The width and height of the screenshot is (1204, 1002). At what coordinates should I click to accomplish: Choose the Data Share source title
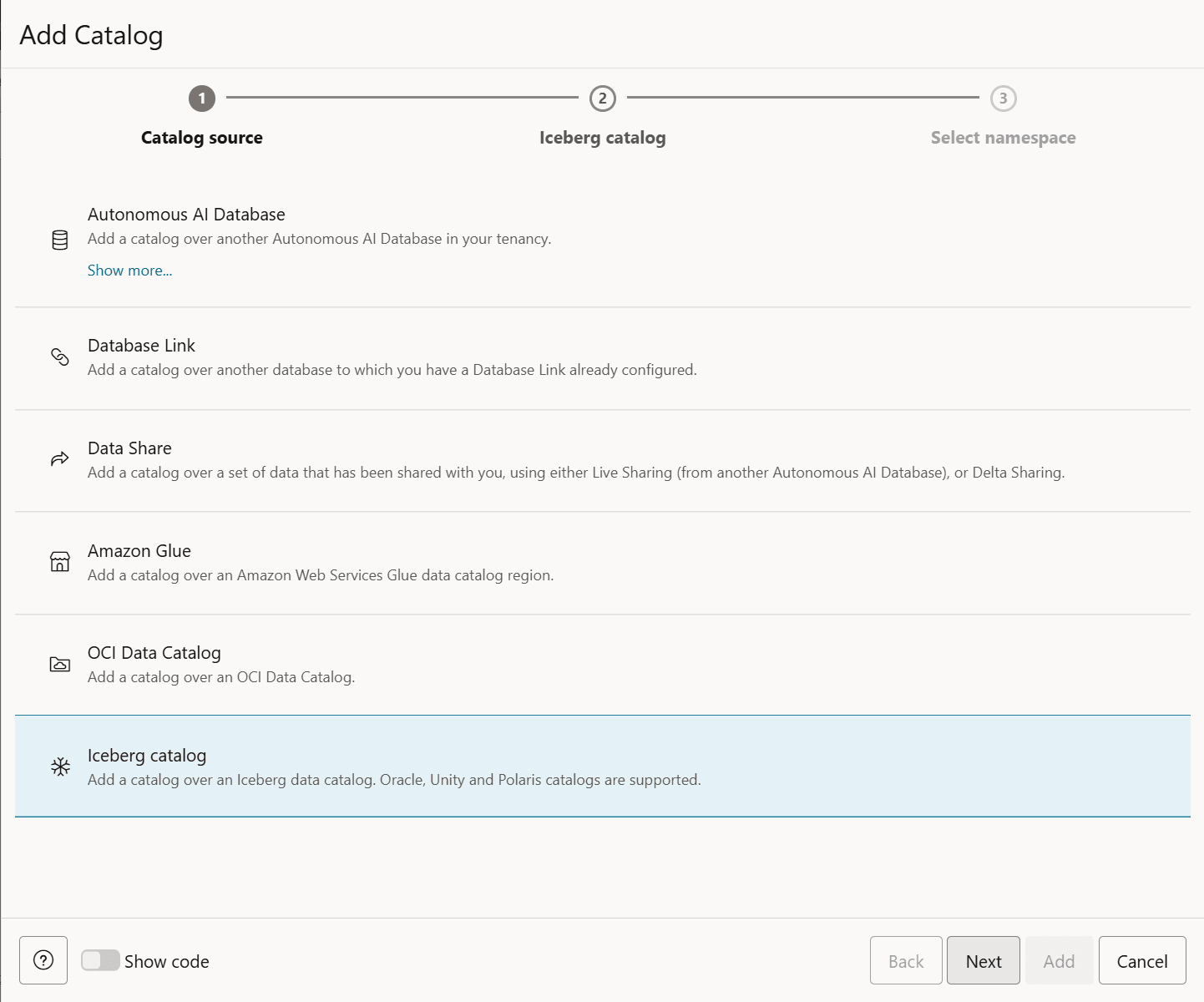click(x=129, y=448)
